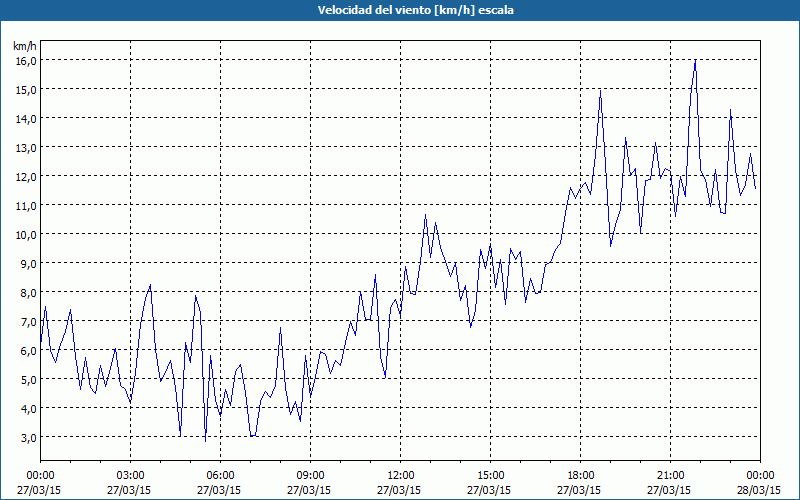Select the 27/03/15 date under 15:00
The image size is (800, 500).
490,490
